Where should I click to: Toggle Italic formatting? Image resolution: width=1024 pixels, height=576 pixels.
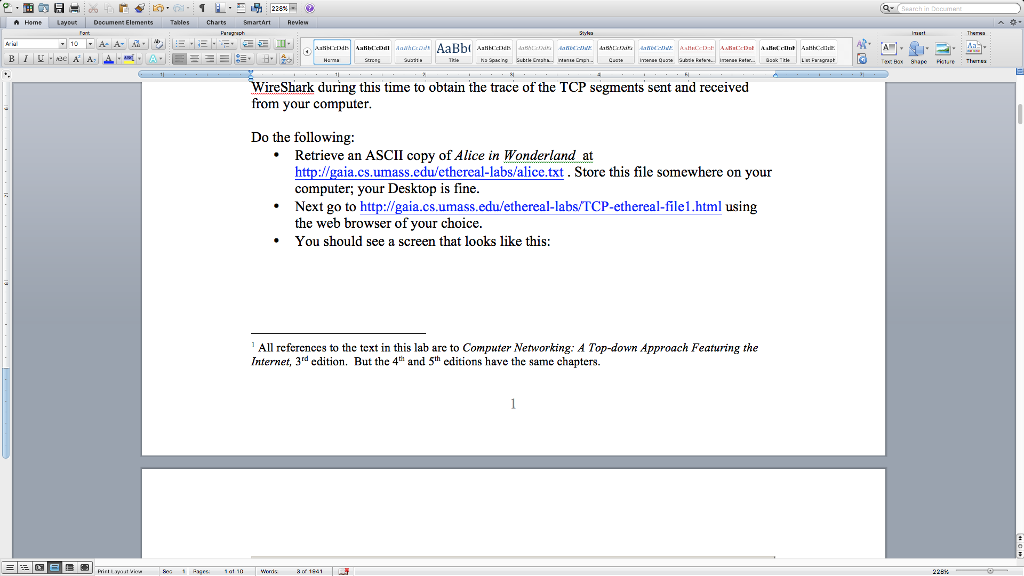[x=25, y=58]
